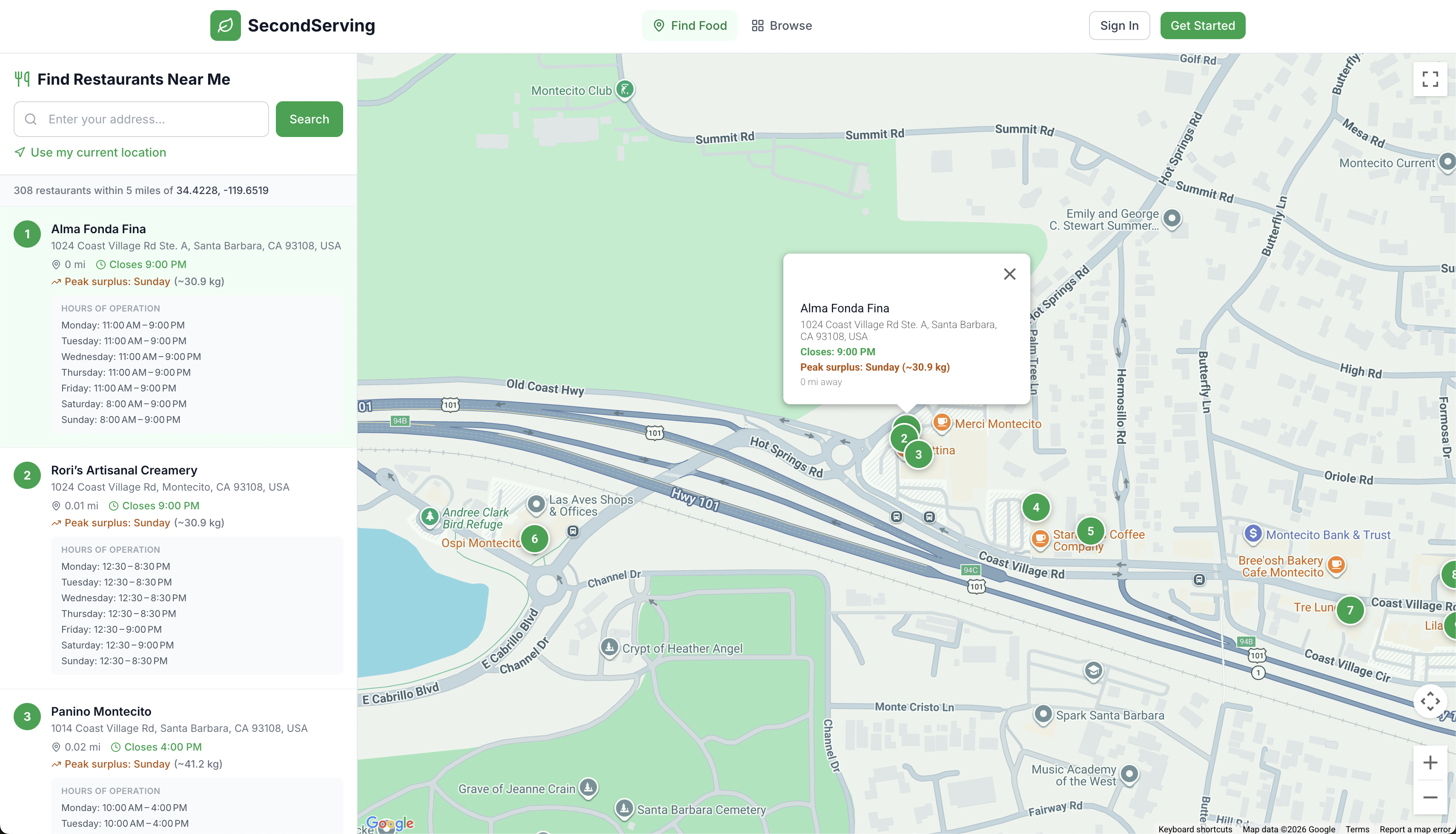Select Panino Montecito restaurant listing
Image resolution: width=1456 pixels, height=834 pixels.
pos(101,711)
